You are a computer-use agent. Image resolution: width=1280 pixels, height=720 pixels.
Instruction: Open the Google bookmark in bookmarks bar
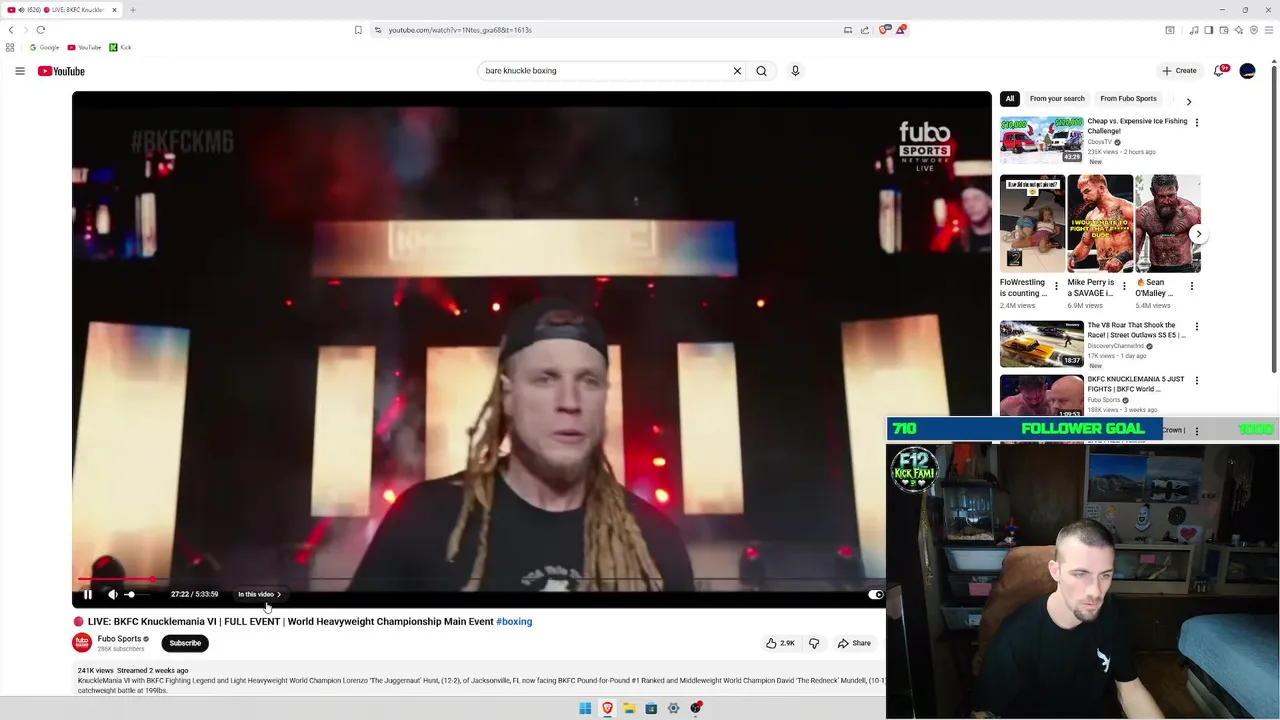tap(44, 47)
